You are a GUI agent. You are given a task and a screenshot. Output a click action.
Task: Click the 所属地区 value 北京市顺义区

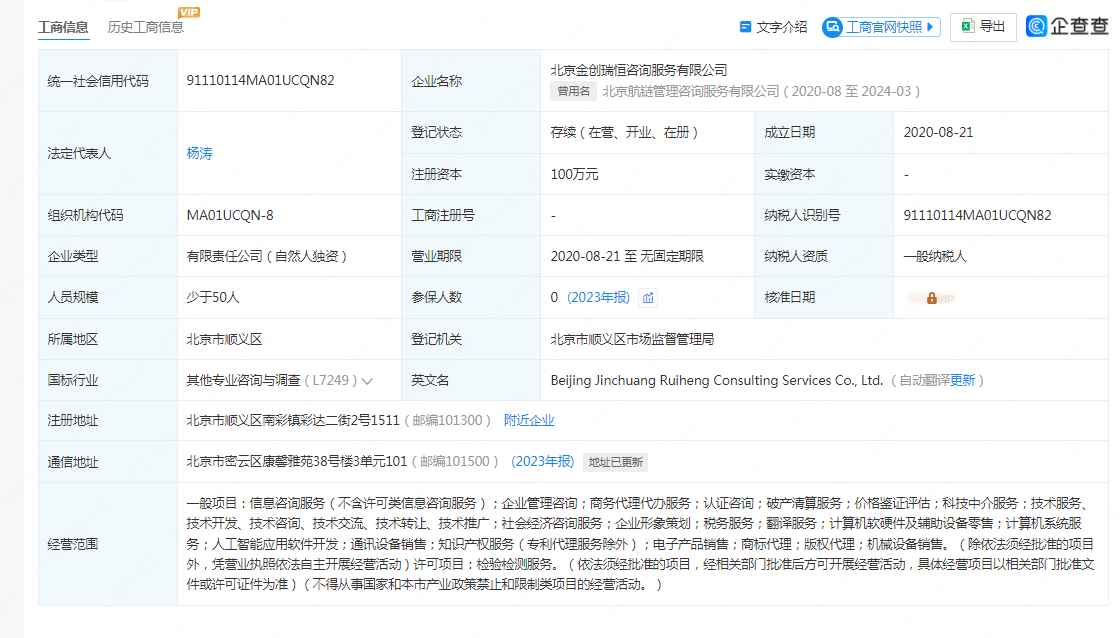224,339
